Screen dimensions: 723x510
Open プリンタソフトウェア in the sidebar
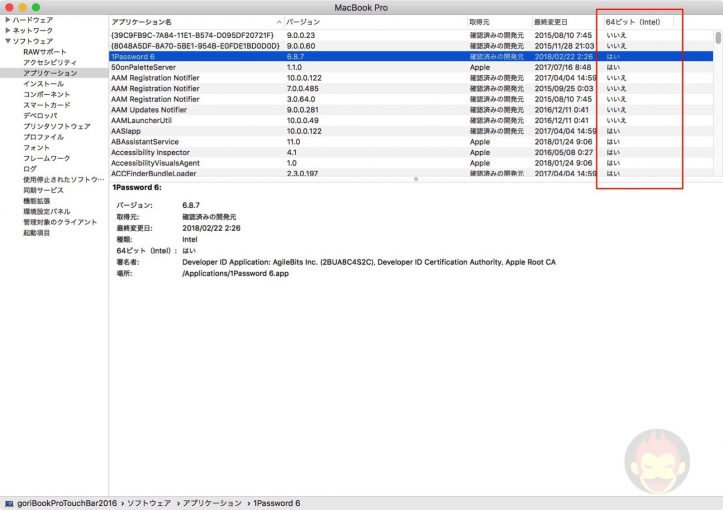pos(57,126)
